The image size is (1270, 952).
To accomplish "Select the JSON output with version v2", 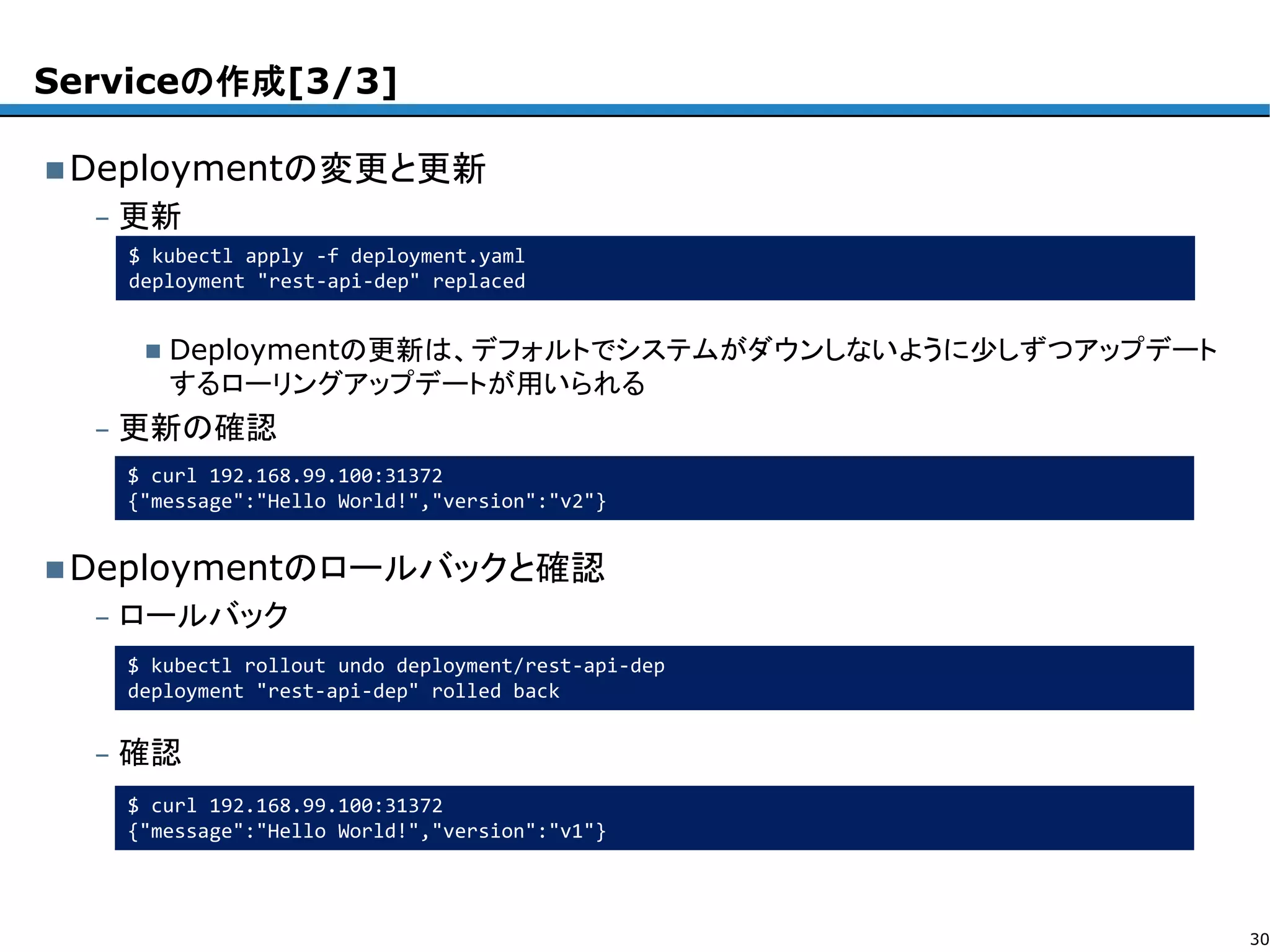I will click(366, 501).
